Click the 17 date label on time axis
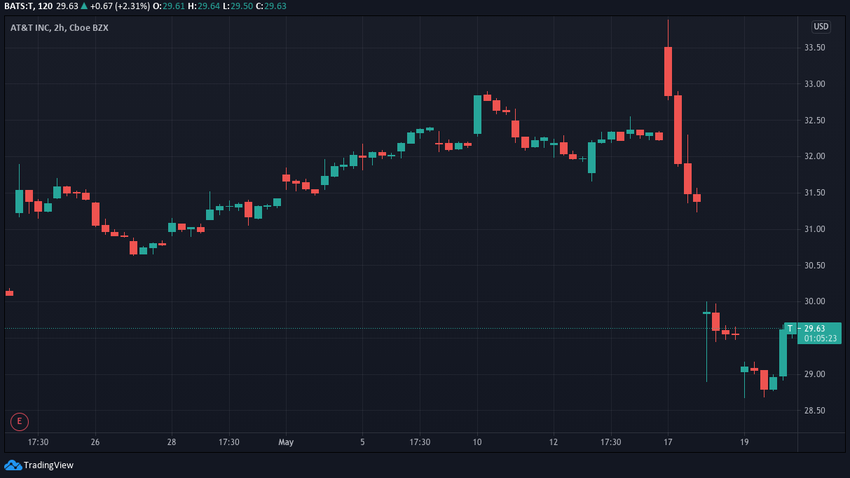 point(668,442)
